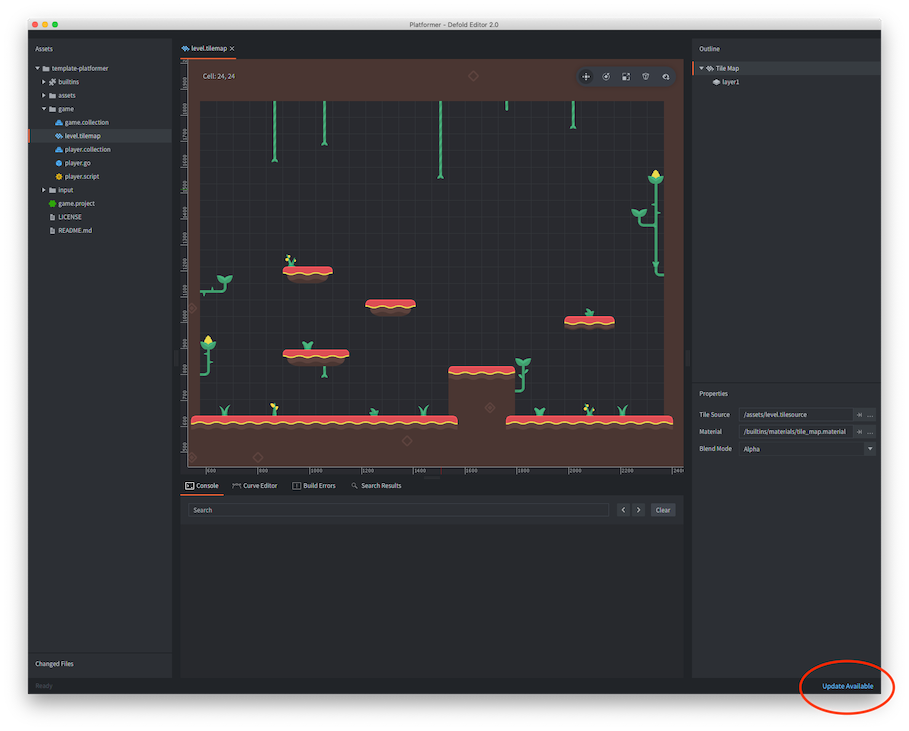909x731 pixels.
Task: Collapse the game folder
Action: pos(43,109)
